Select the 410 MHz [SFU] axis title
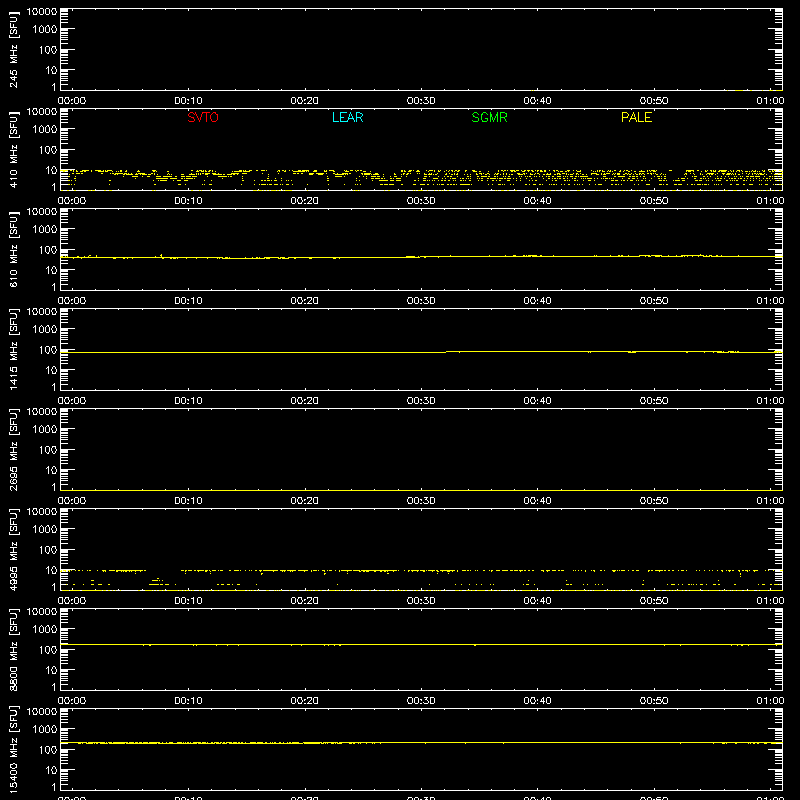Image resolution: width=800 pixels, height=800 pixels. (13, 149)
